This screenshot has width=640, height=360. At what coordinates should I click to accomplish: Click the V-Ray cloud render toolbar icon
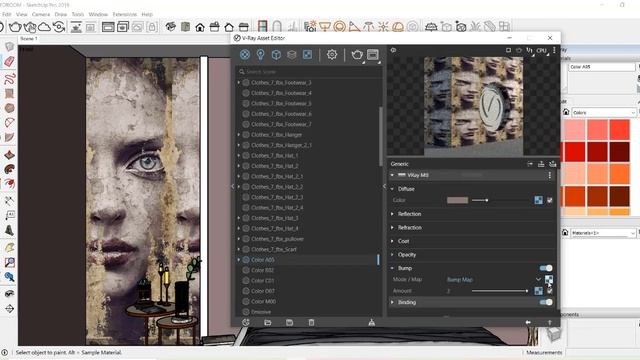(44, 27)
